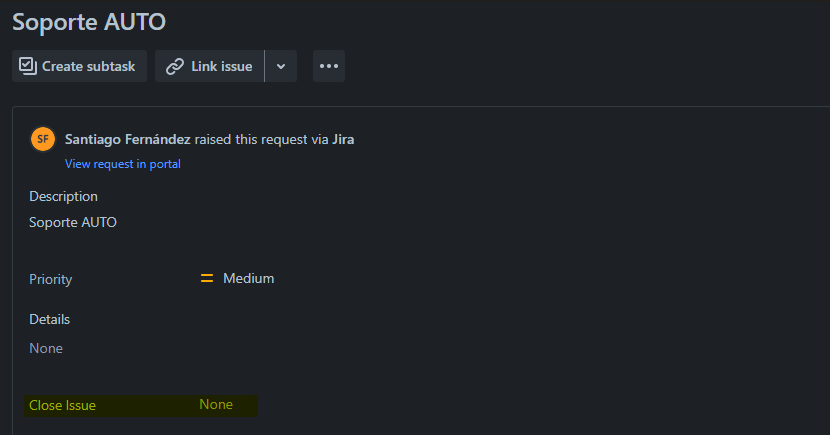
Task: Click the Create subtask checkbox icon
Action: click(28, 66)
